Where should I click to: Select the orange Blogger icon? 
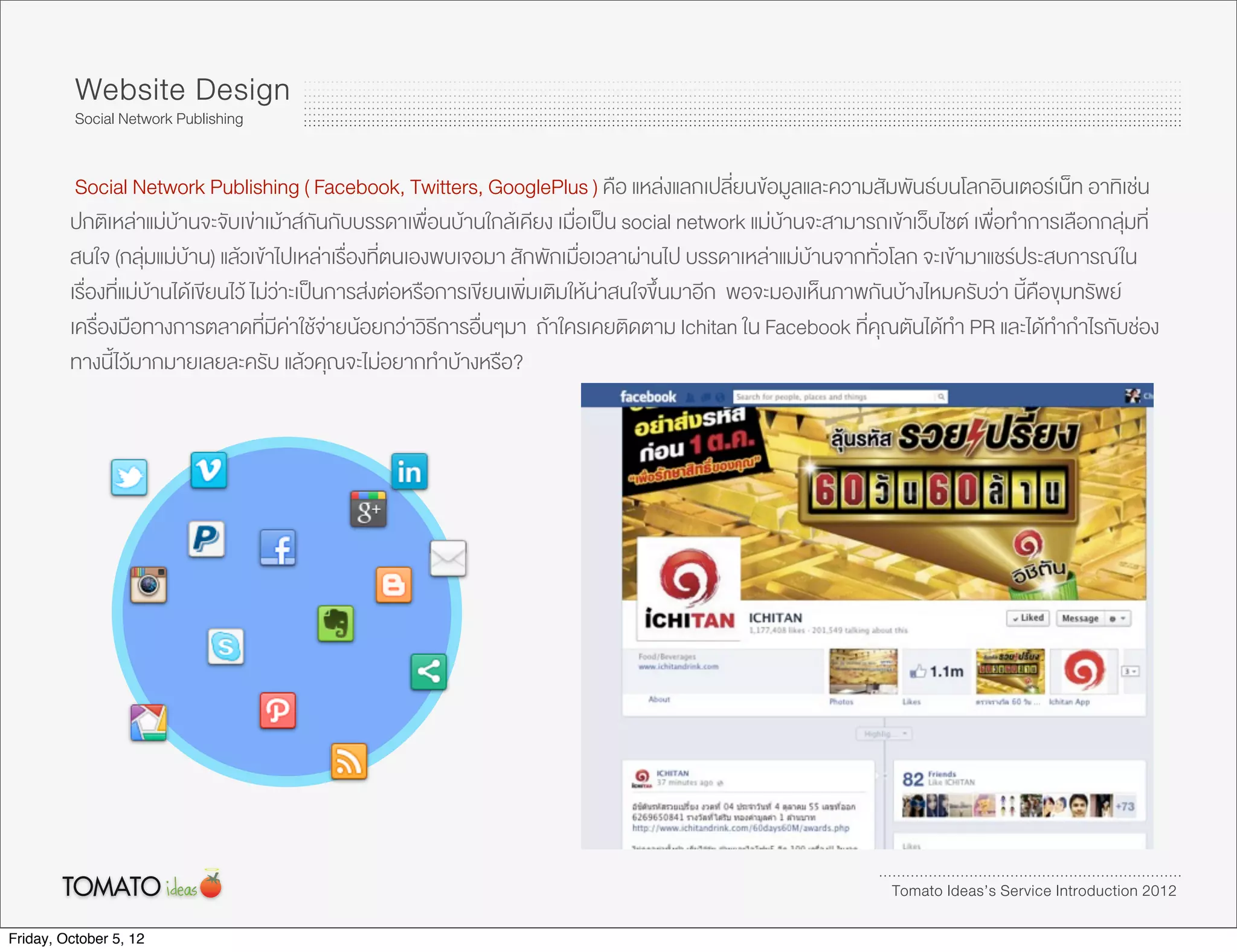pos(394,585)
